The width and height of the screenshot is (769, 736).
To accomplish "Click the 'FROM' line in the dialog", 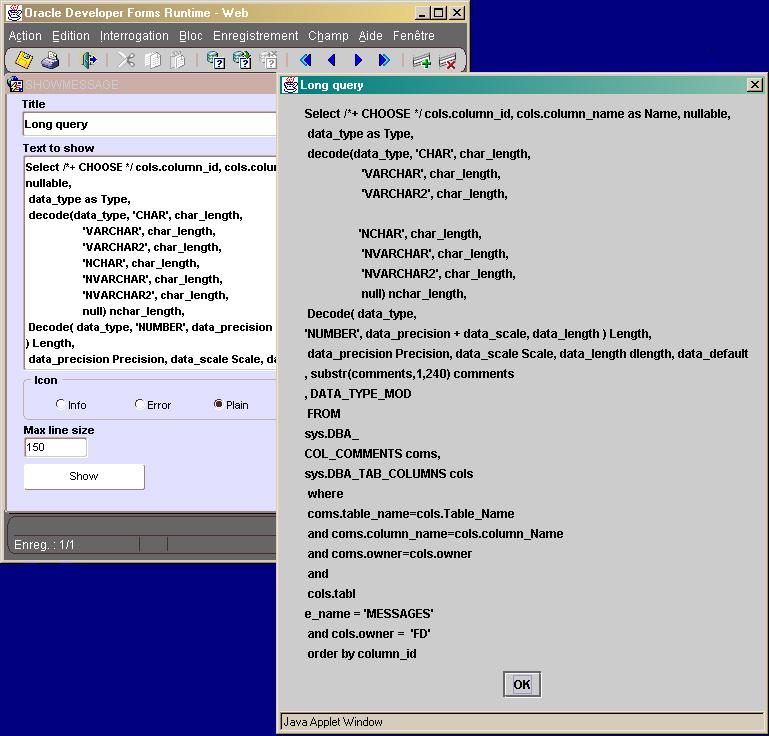I will pos(324,413).
